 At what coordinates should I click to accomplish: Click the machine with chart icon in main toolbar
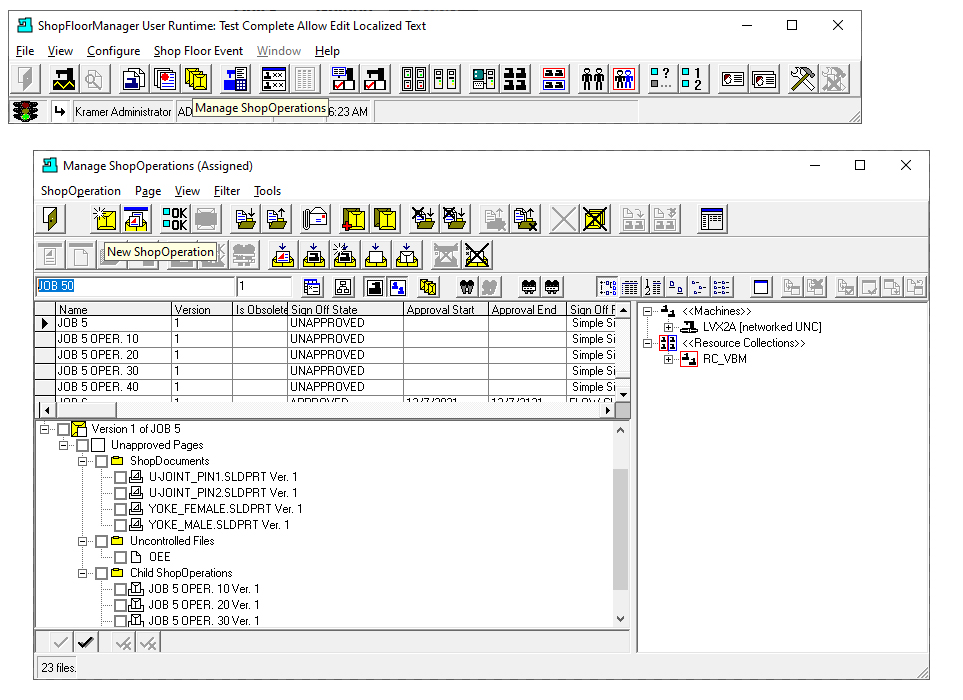[x=63, y=79]
